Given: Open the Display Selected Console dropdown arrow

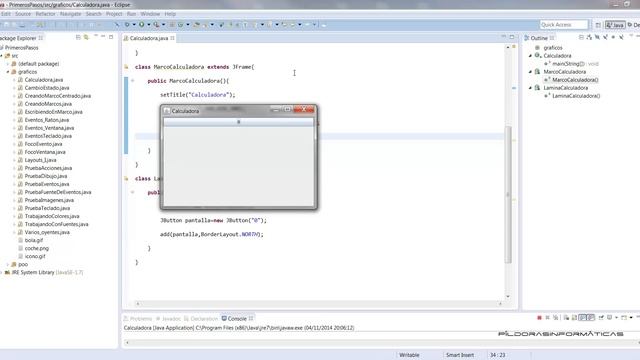Looking at the screenshot, I should click(616, 318).
